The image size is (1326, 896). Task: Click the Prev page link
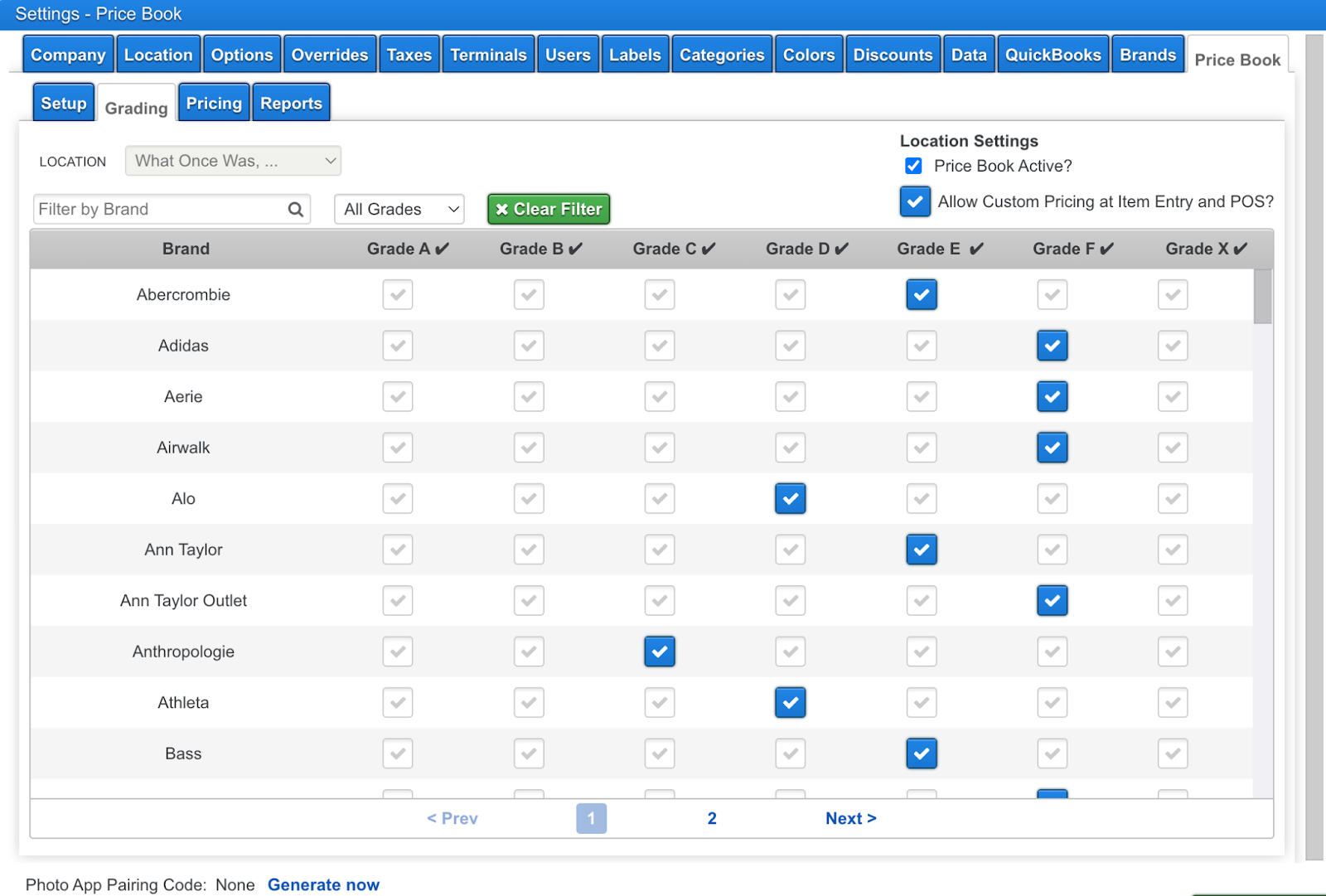pos(452,818)
